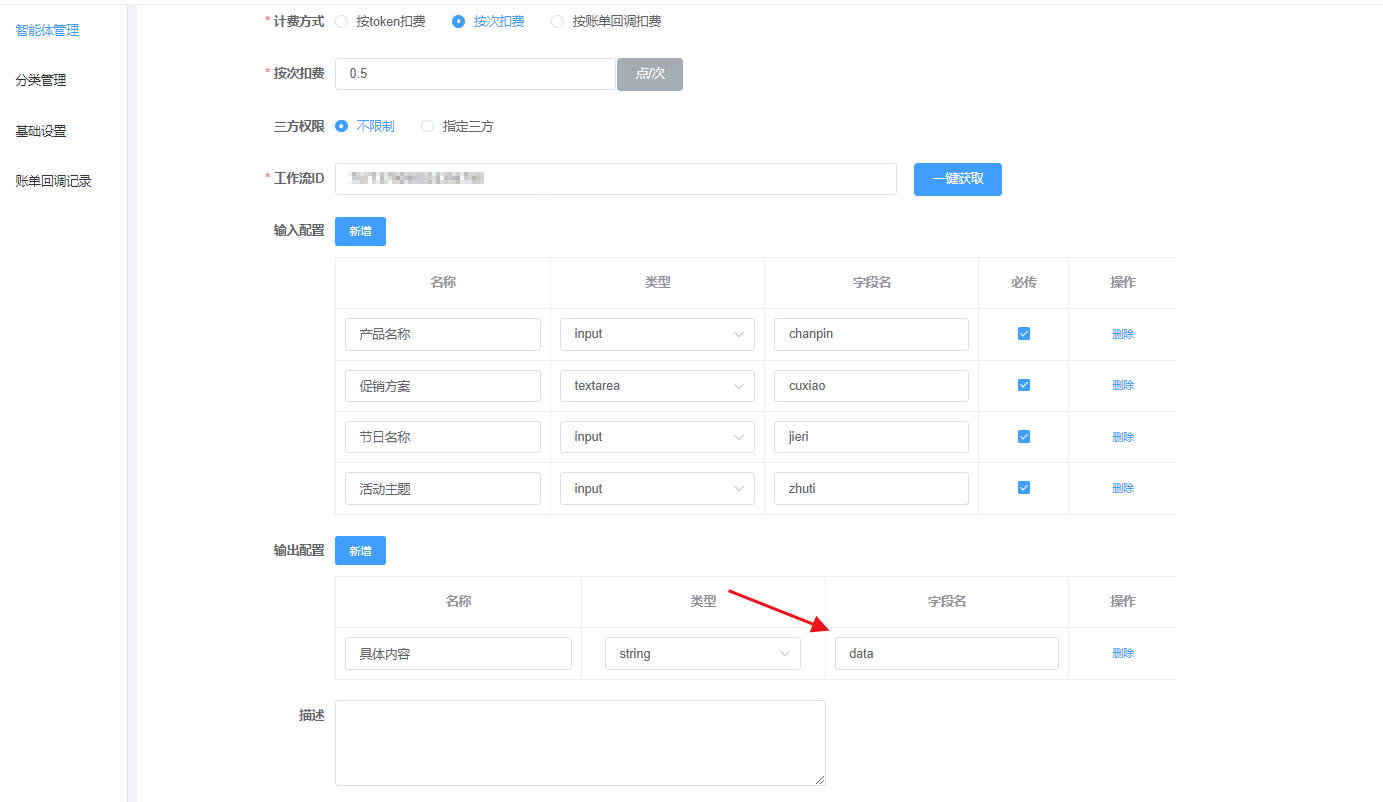Click the data 字段名 output field

(946, 654)
